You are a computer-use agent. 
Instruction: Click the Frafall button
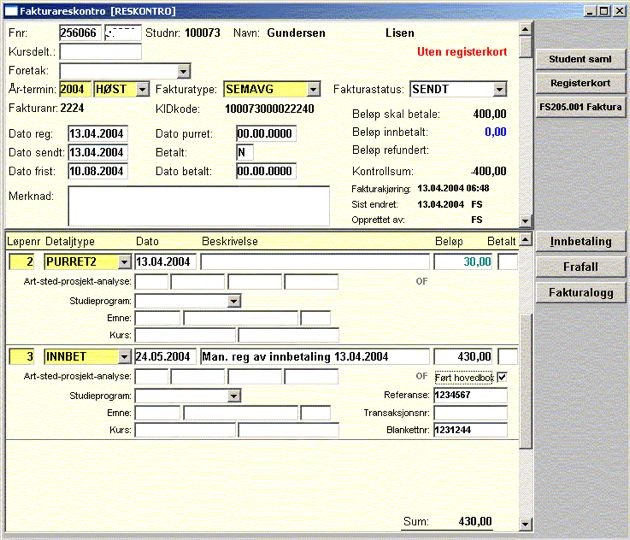(580, 267)
